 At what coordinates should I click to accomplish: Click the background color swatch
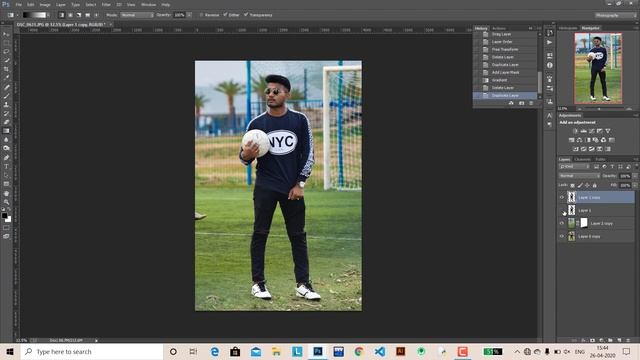[8, 219]
